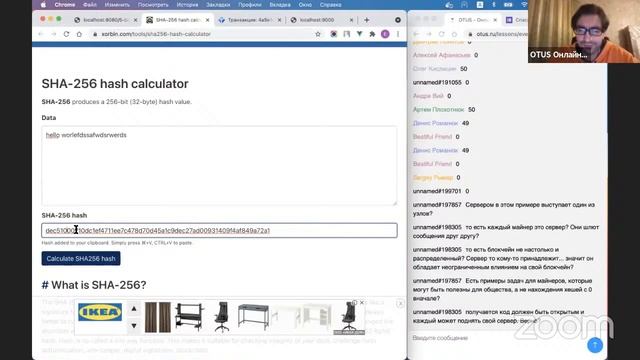Close the IKEA ad with X
The width and height of the screenshot is (640, 360).
pos(362,303)
